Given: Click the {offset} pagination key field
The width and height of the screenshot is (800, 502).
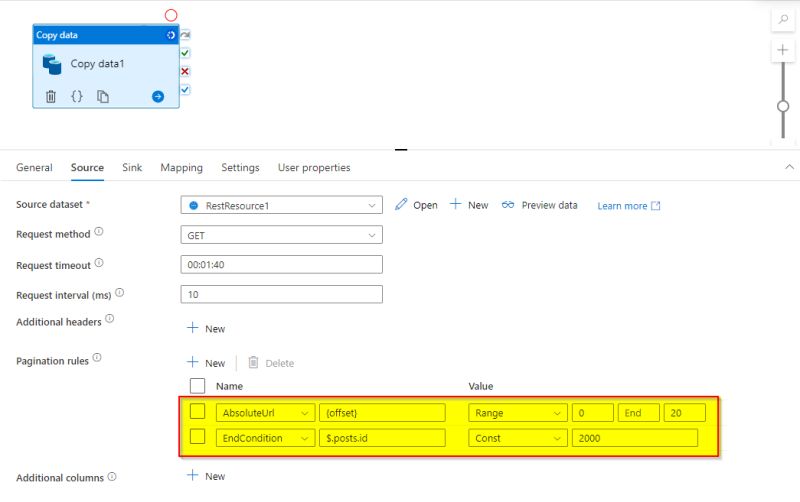Looking at the screenshot, I should click(382, 413).
